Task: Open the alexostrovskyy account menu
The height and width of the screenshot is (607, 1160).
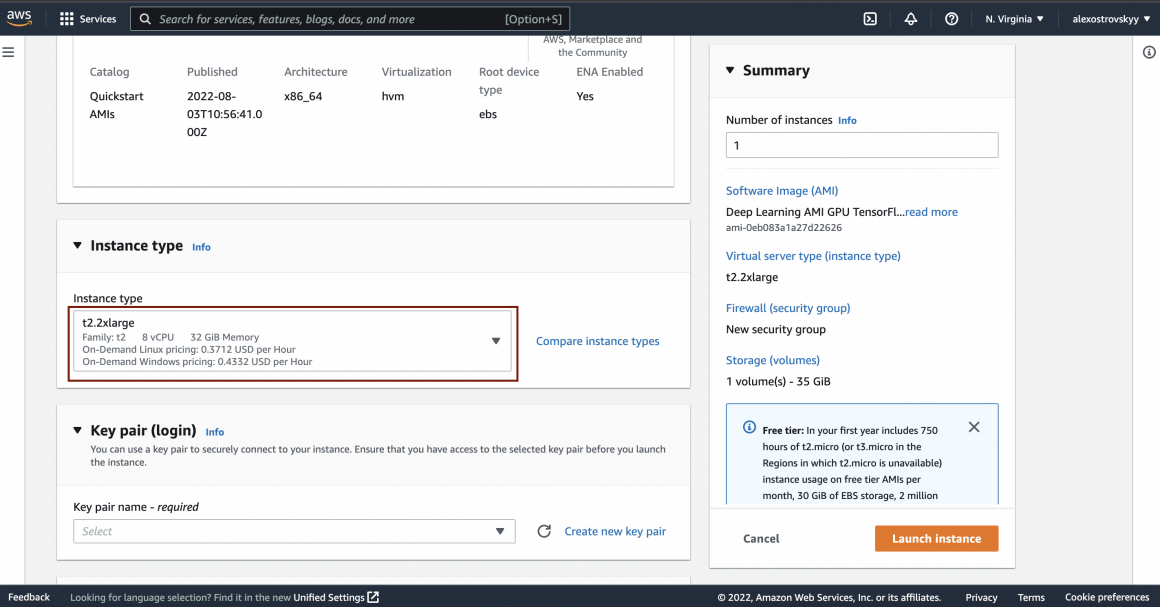Action: pyautogui.click(x=1111, y=19)
